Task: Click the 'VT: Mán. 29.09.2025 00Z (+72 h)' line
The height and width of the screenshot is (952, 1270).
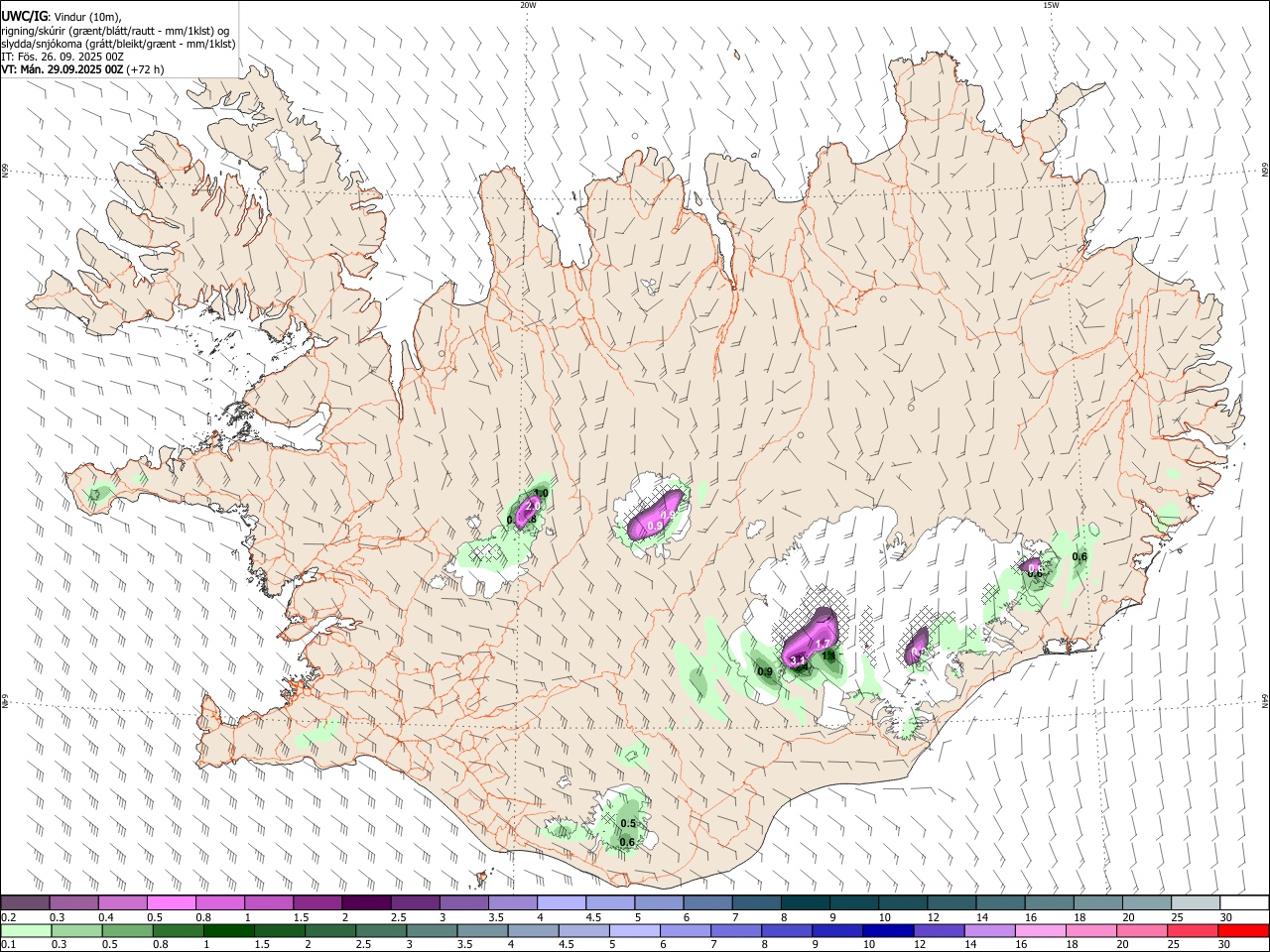Action: (82, 69)
